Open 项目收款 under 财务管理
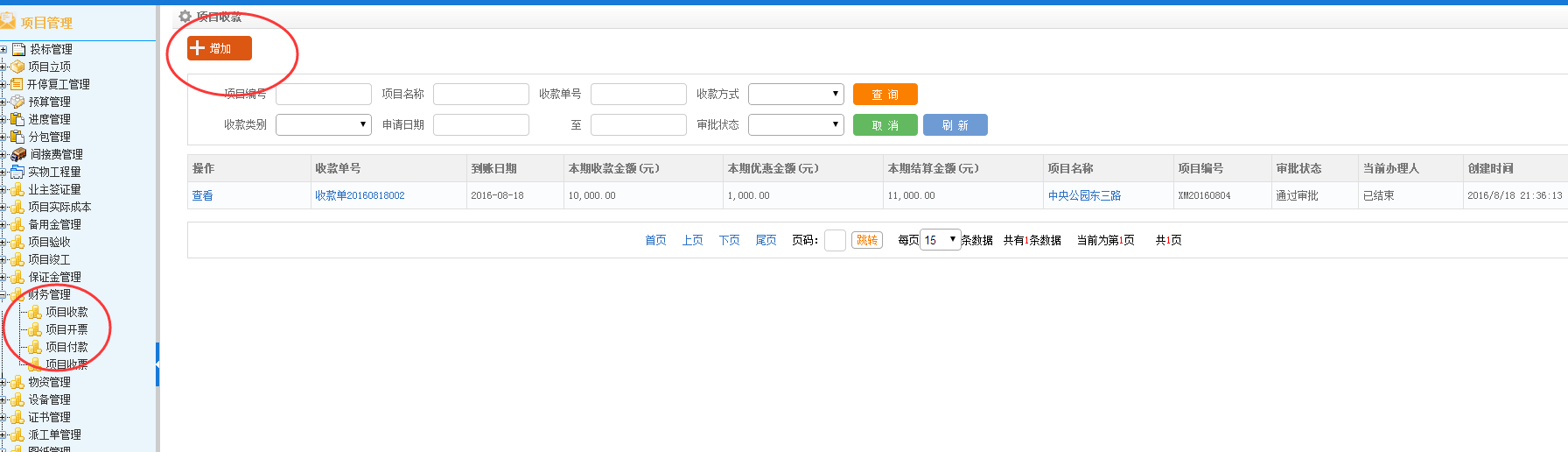 coord(66,312)
